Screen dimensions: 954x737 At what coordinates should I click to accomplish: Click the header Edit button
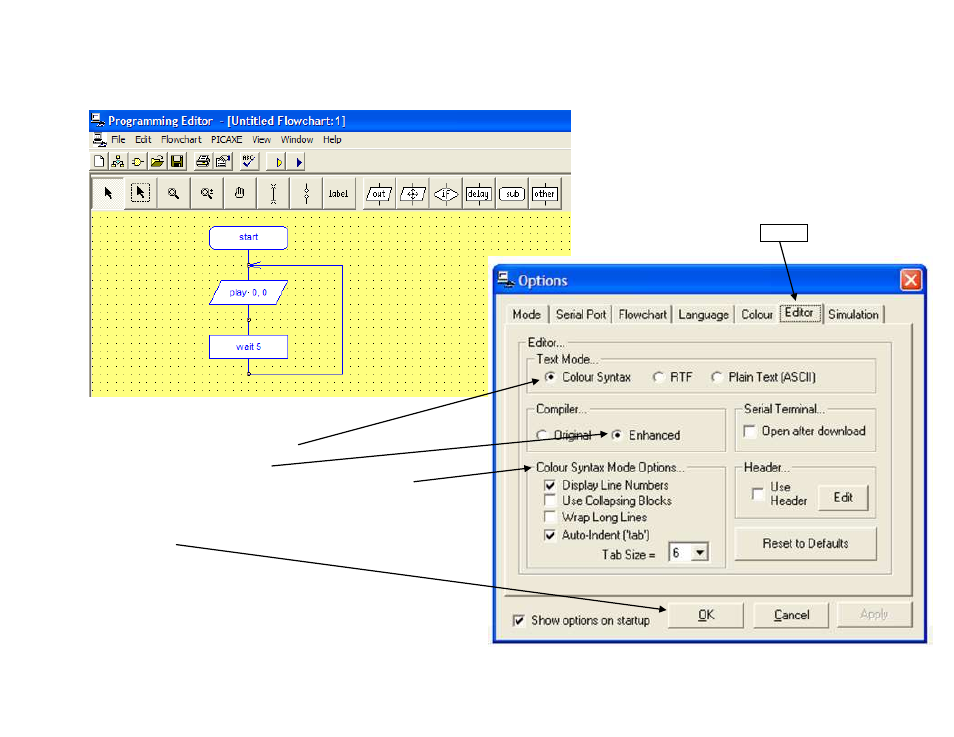[x=843, y=497]
